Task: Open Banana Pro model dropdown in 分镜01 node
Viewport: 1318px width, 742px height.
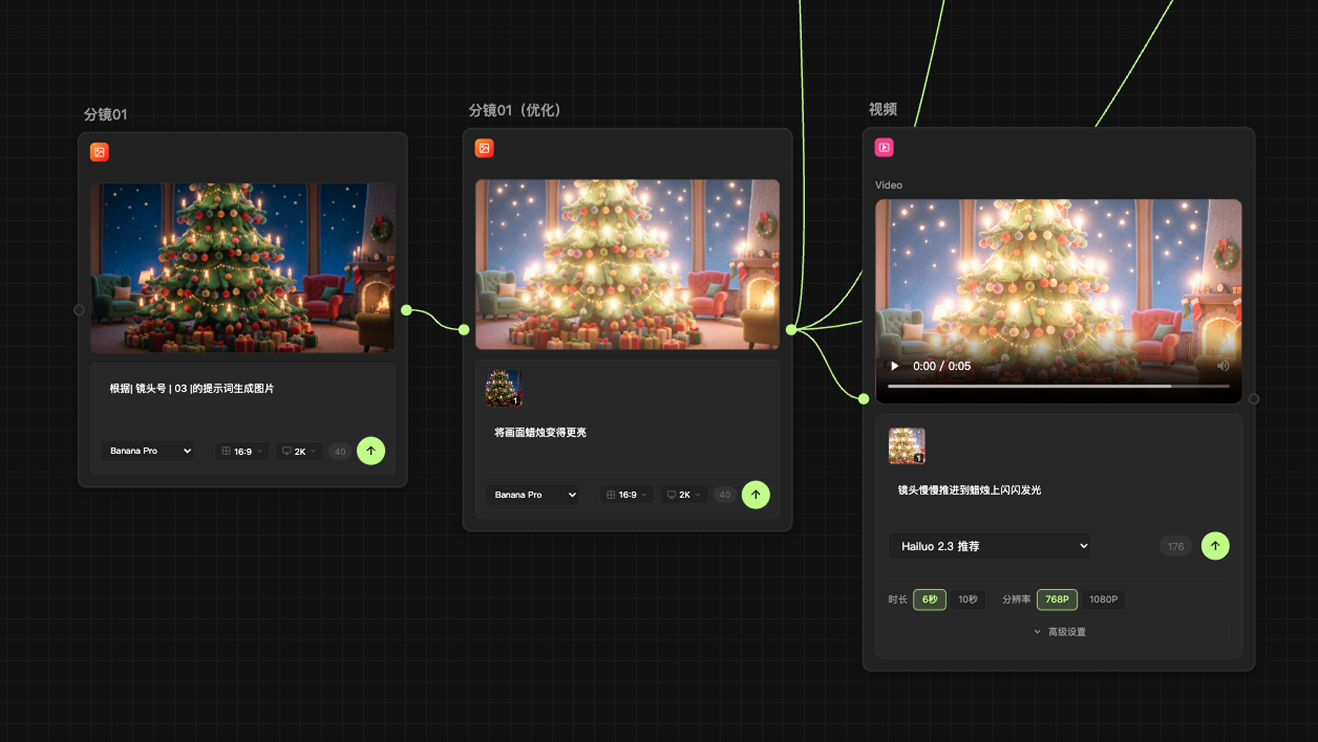Action: tap(149, 451)
